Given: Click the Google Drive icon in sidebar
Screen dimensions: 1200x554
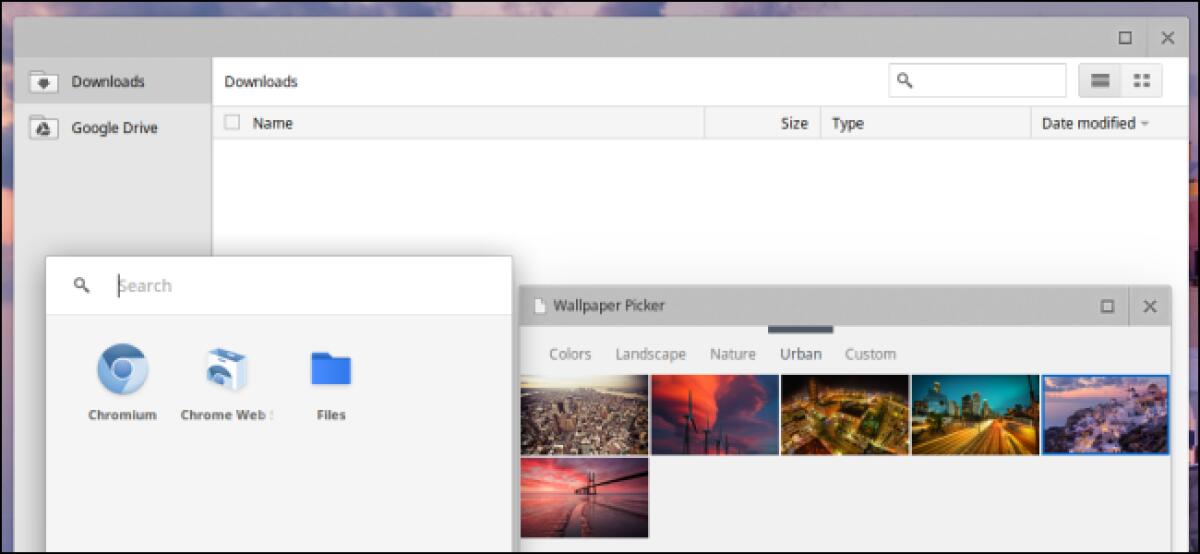Looking at the screenshot, I should [x=43, y=128].
